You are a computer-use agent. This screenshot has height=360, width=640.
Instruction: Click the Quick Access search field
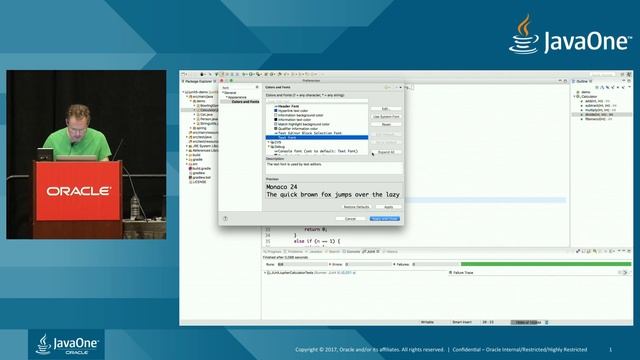pos(603,75)
